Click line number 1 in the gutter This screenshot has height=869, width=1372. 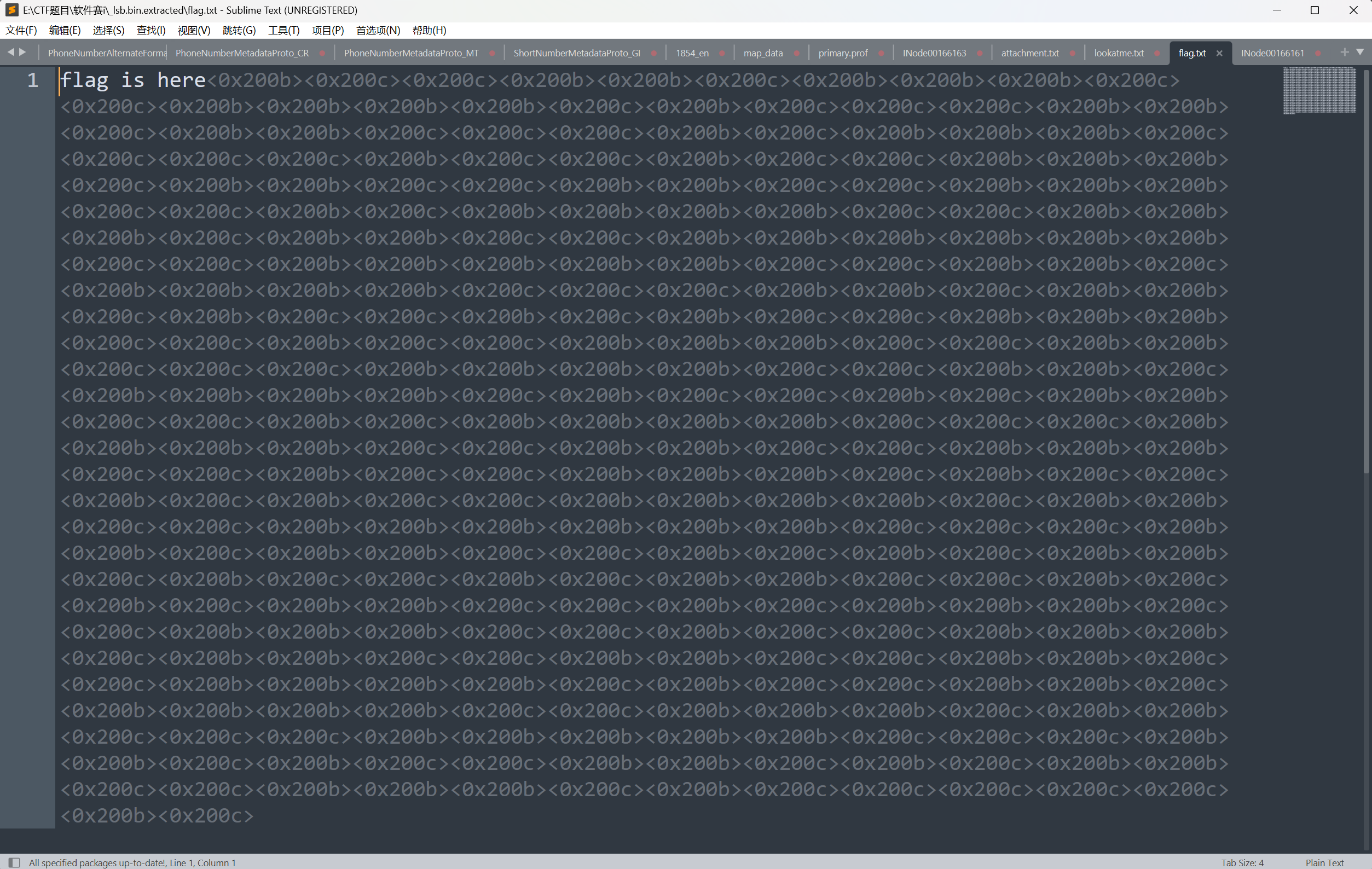click(32, 80)
